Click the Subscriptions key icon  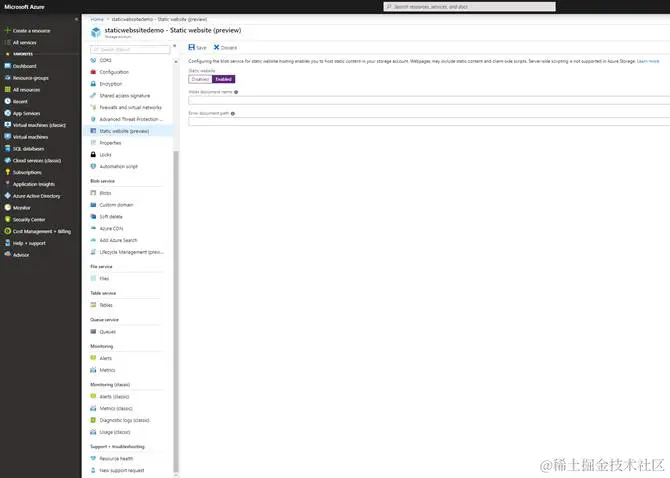click(x=7, y=172)
